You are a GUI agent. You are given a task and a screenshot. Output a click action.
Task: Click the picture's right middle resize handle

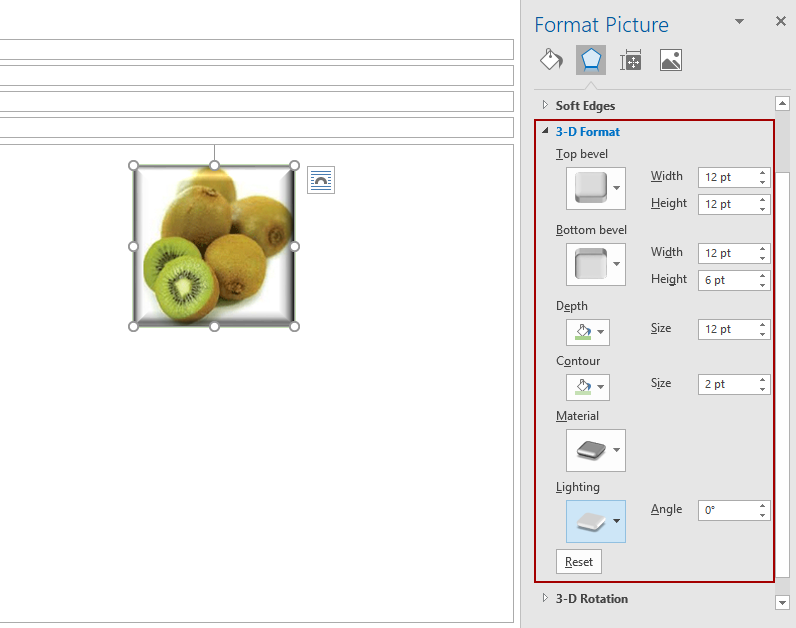294,246
